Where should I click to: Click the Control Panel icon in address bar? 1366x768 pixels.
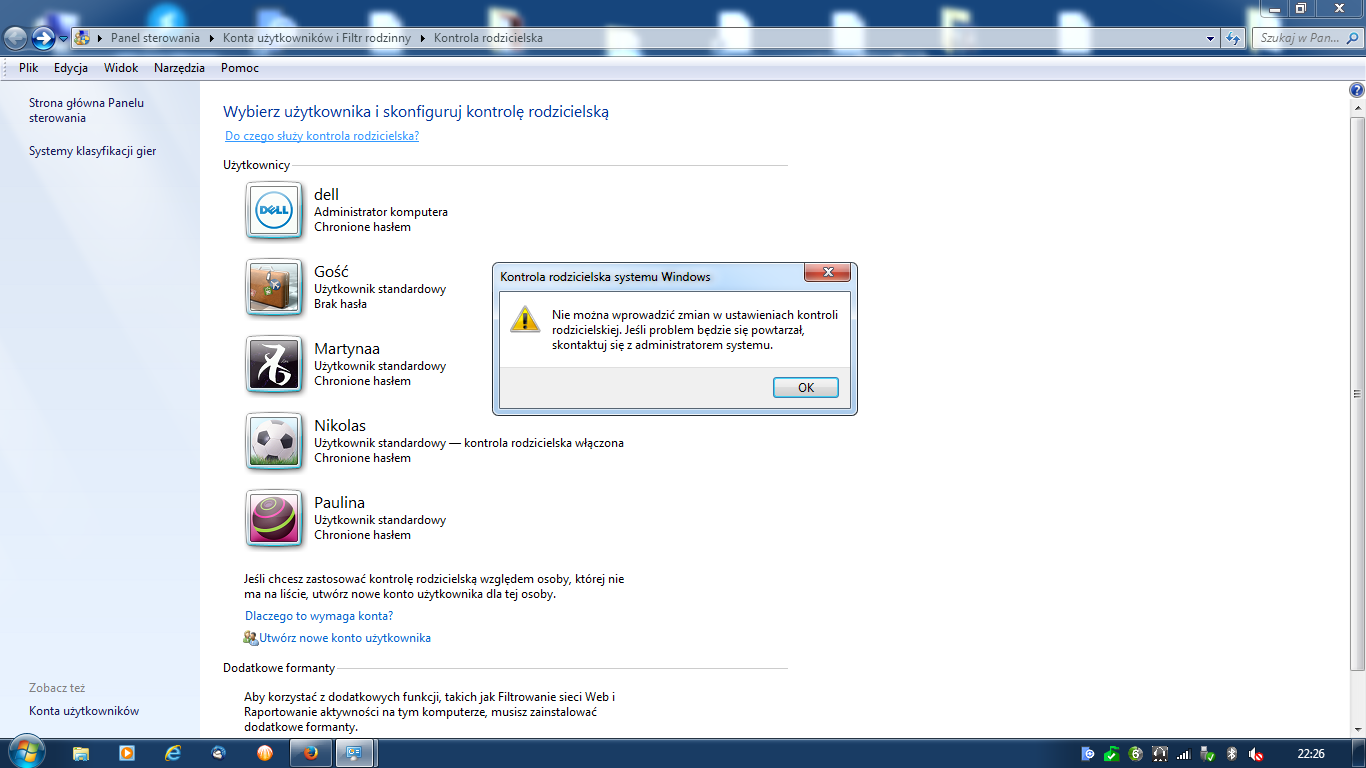pos(83,38)
